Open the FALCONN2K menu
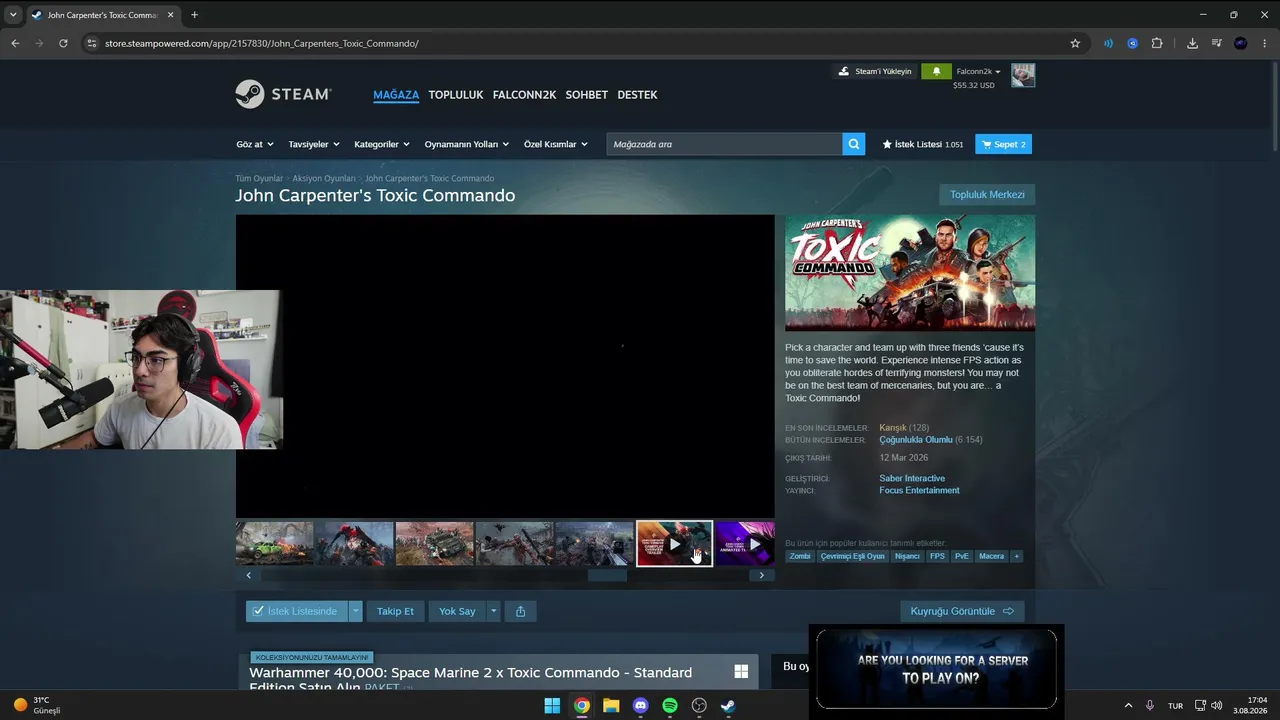 coord(524,95)
